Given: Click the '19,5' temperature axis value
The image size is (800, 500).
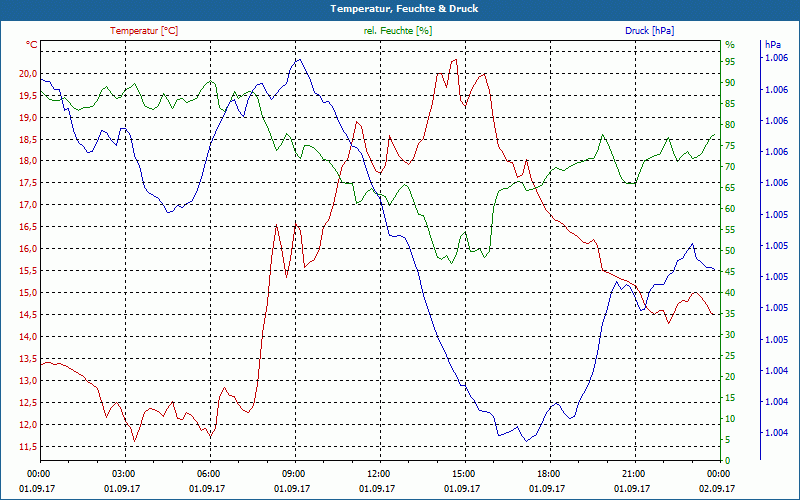Looking at the screenshot, I should [28, 95].
